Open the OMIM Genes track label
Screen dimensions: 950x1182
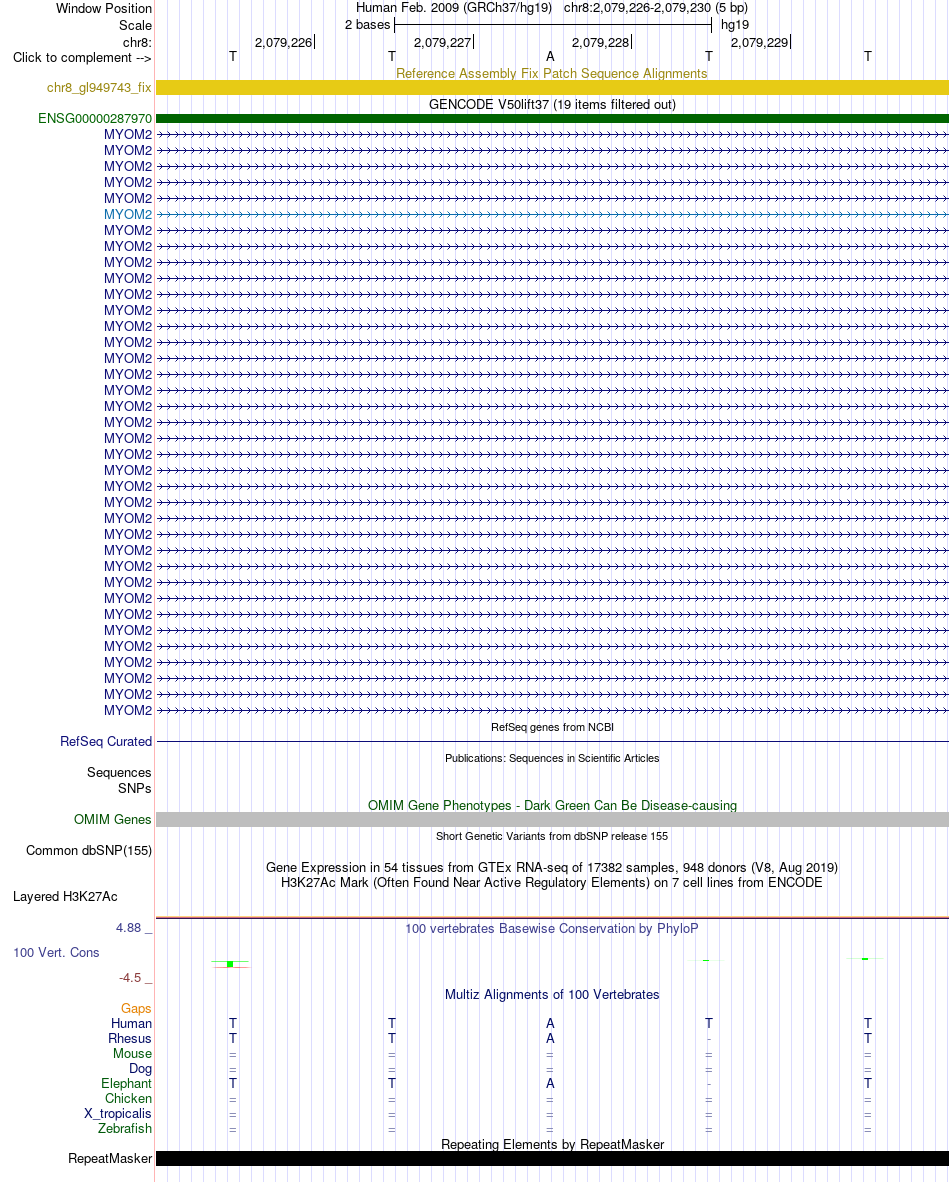112,819
